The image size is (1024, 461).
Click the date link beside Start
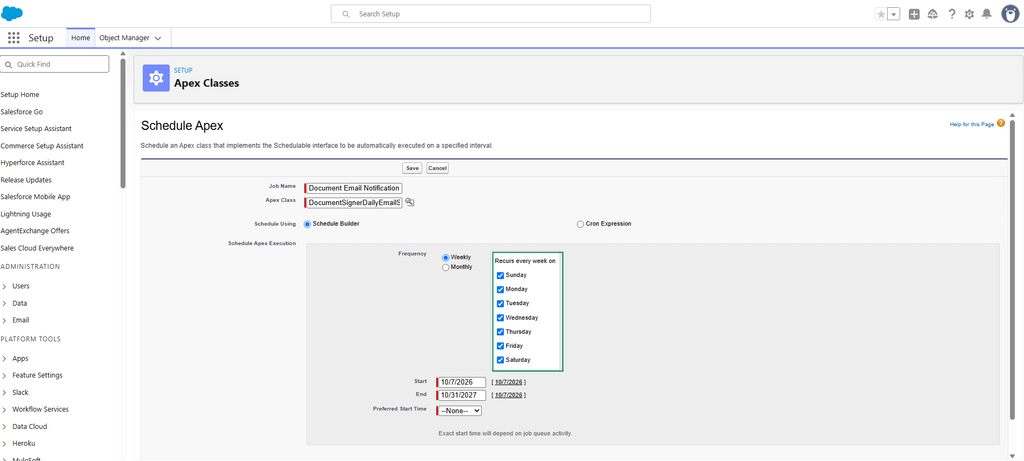[509, 382]
